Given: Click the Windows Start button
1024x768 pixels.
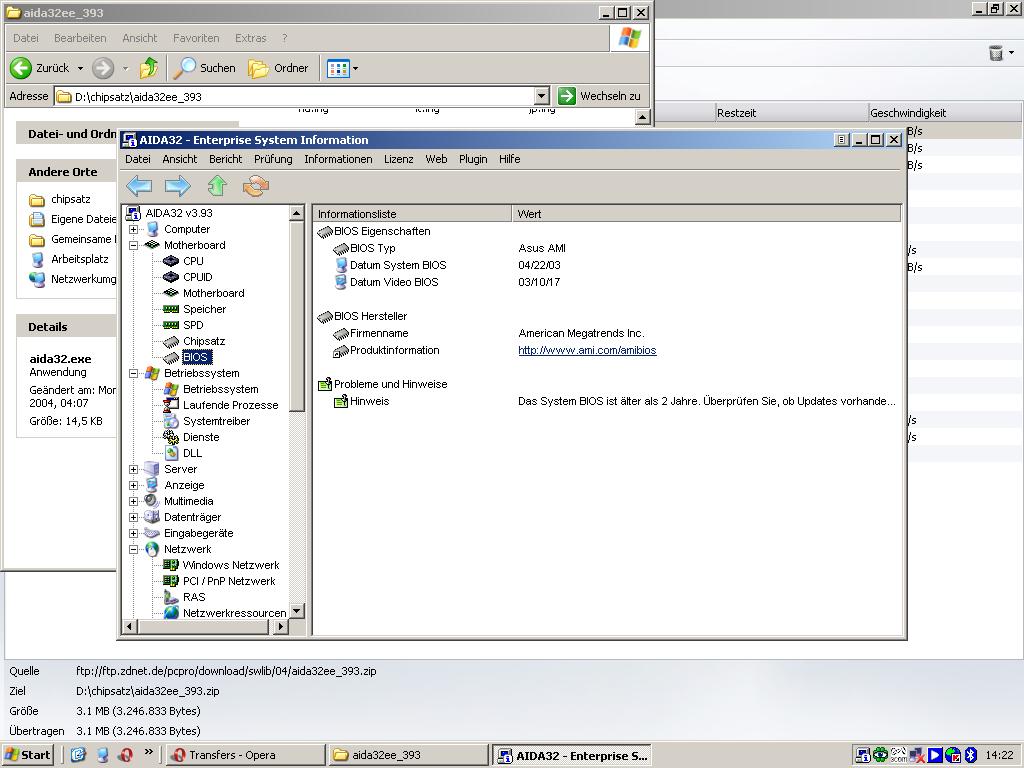Looking at the screenshot, I should [28, 755].
